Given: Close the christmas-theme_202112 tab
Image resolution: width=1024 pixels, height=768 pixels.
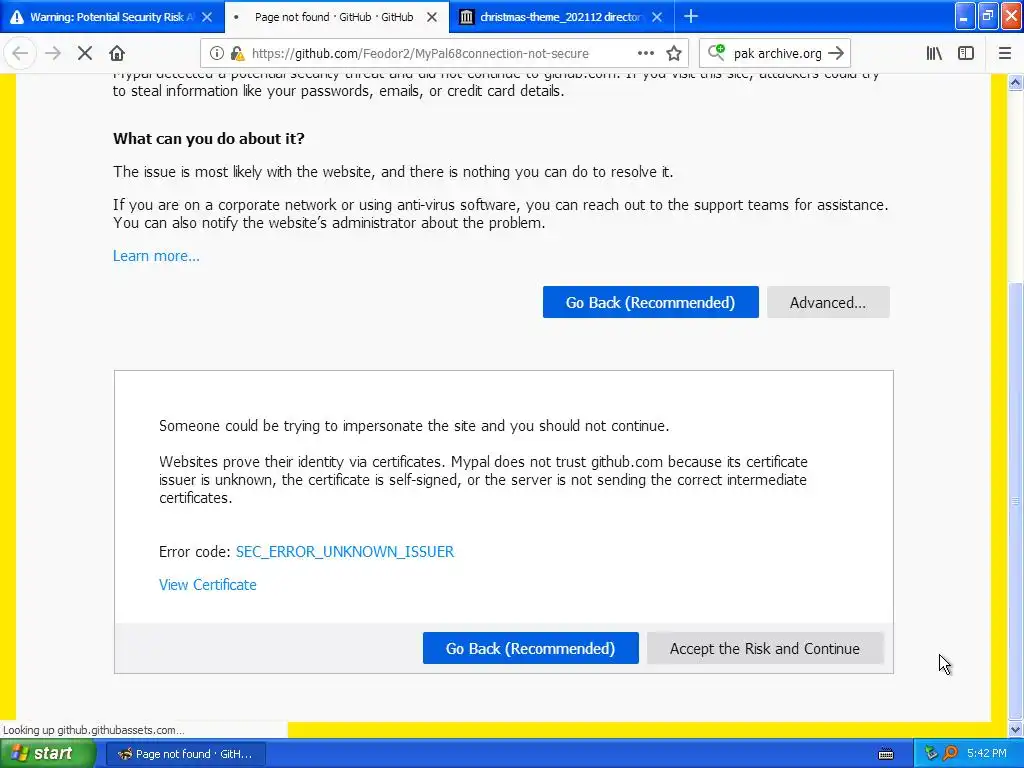Looking at the screenshot, I should [657, 17].
